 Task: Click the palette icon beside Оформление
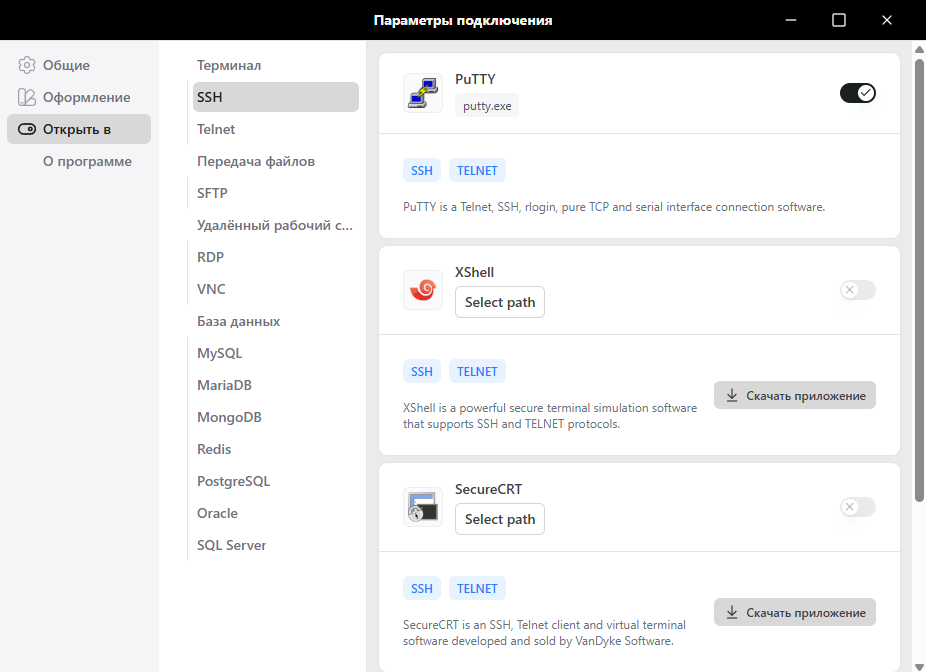27,97
